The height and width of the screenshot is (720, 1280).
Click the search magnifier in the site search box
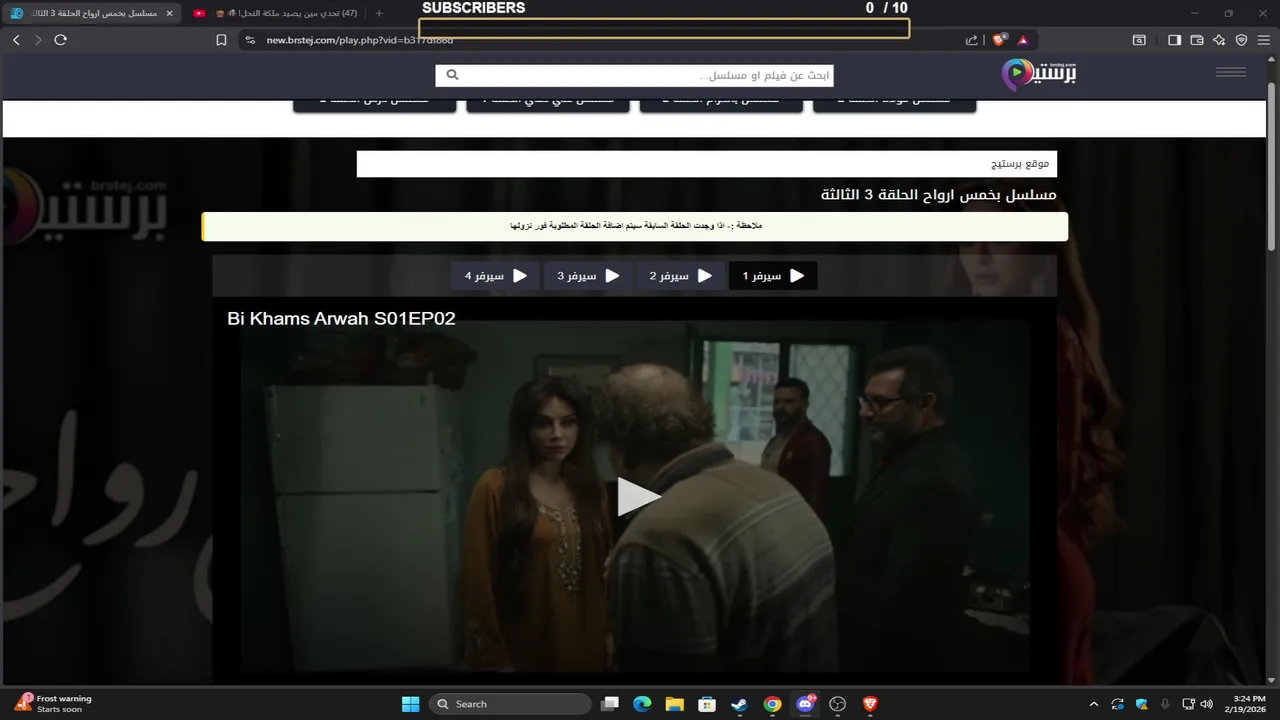click(x=452, y=75)
